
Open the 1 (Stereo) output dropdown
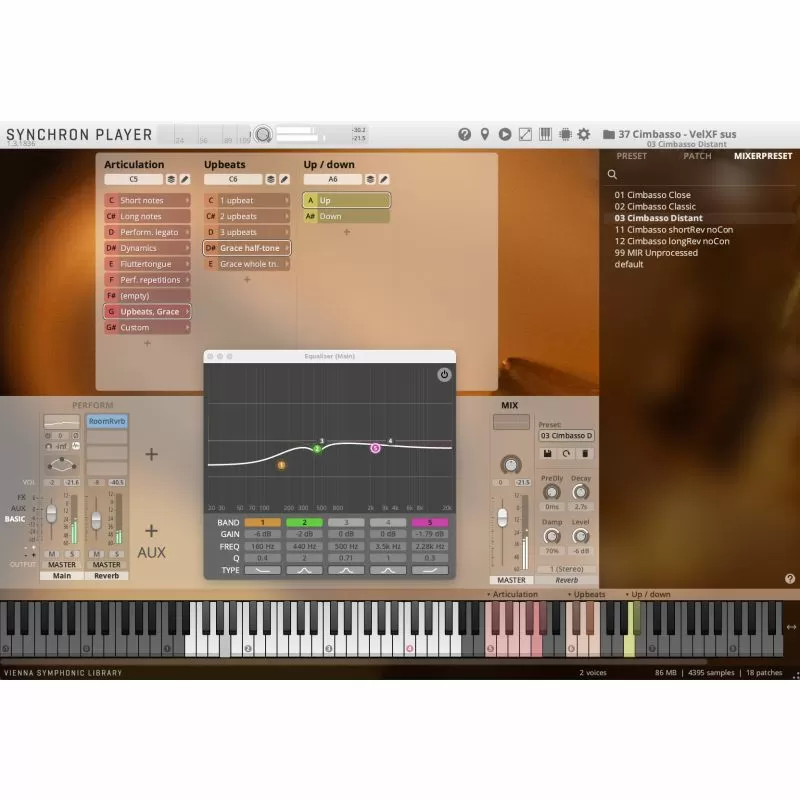[x=566, y=569]
